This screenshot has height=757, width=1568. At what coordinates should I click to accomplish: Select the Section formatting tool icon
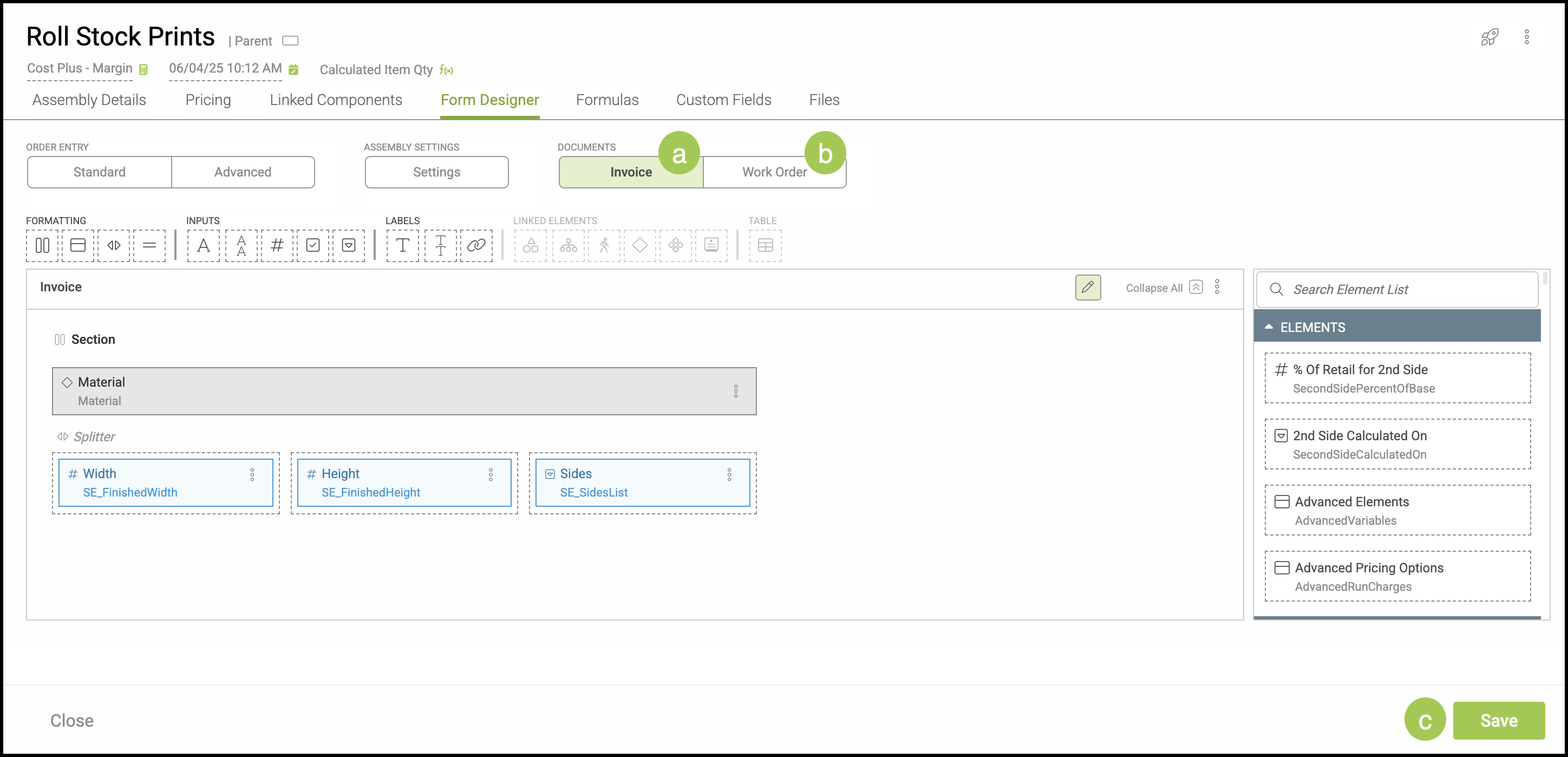(x=42, y=245)
